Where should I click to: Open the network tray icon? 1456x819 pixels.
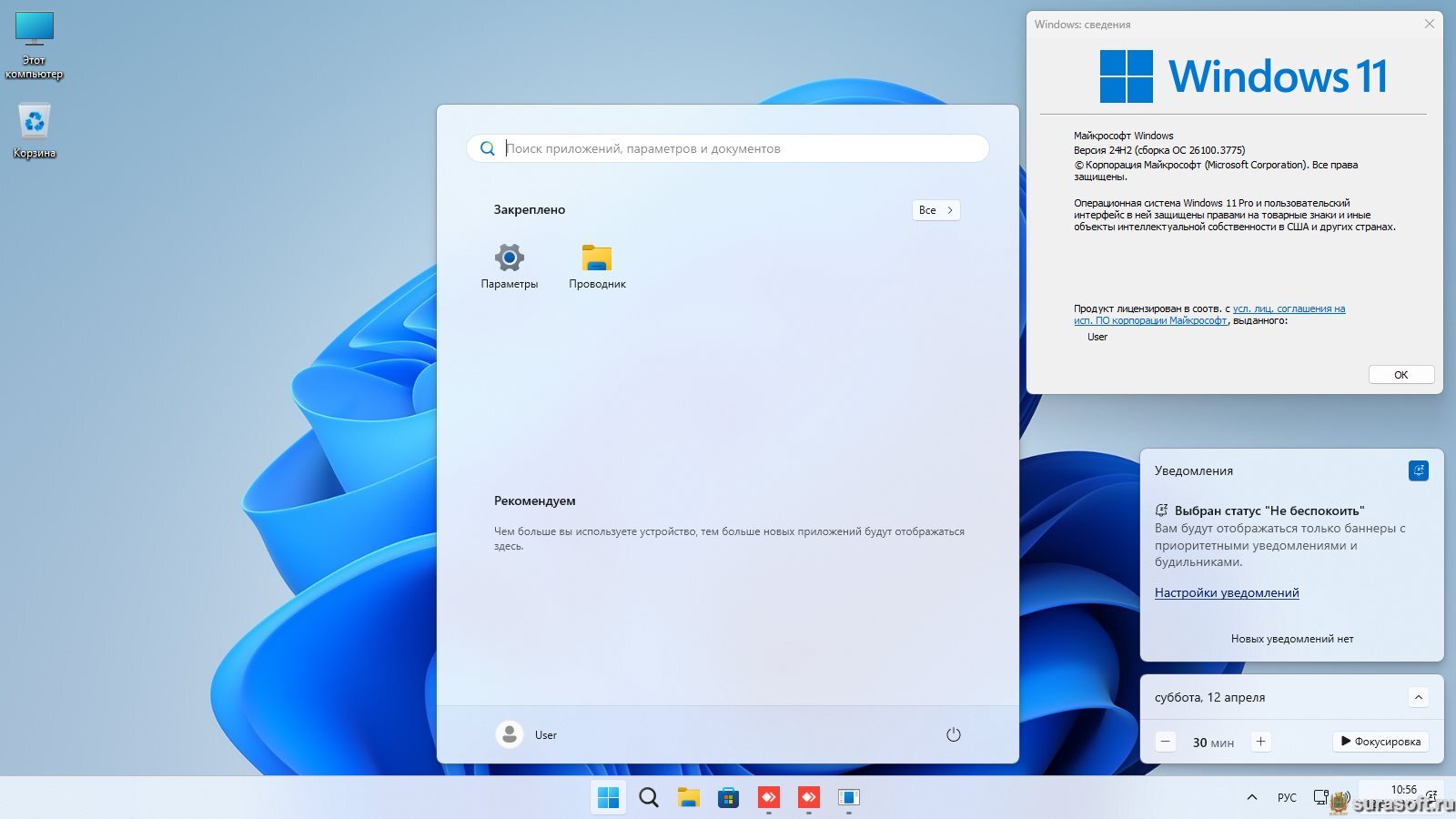[x=1320, y=797]
